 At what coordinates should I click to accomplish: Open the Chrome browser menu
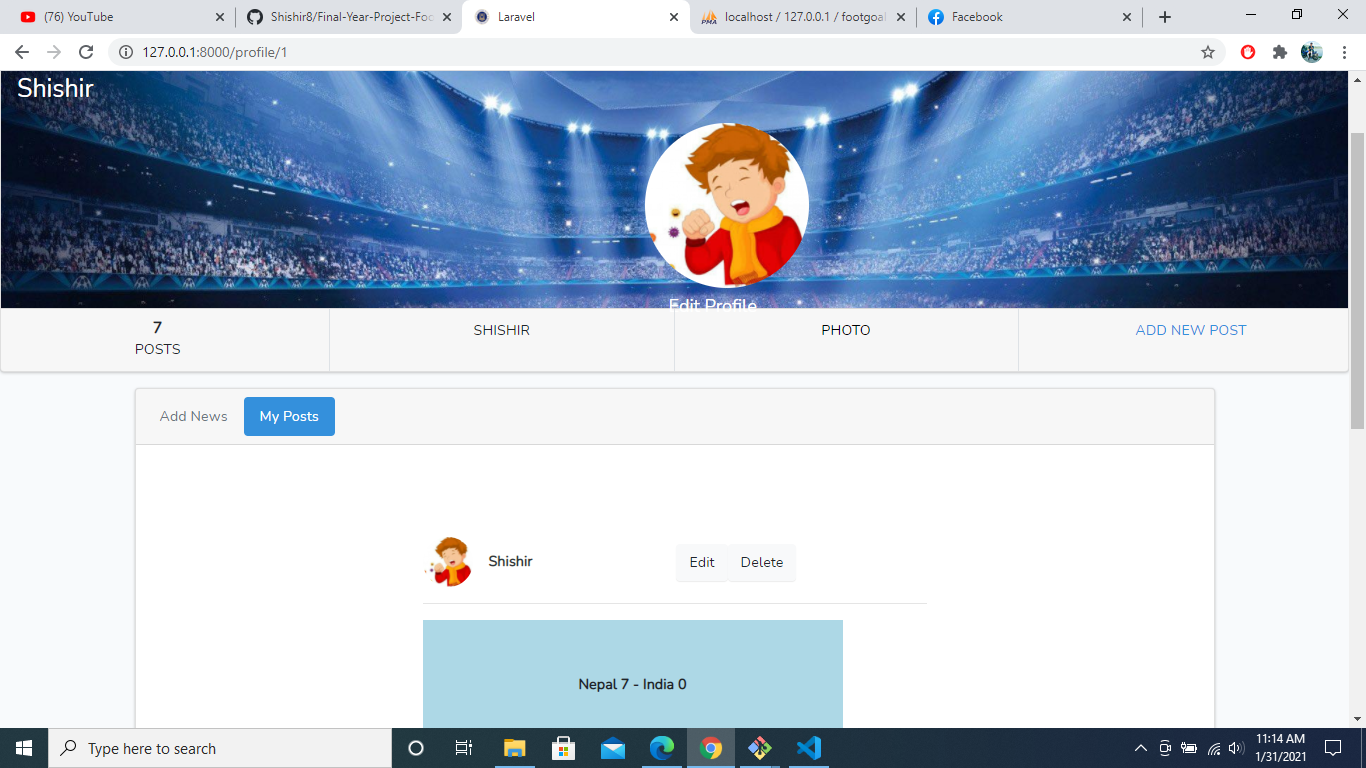(1343, 51)
